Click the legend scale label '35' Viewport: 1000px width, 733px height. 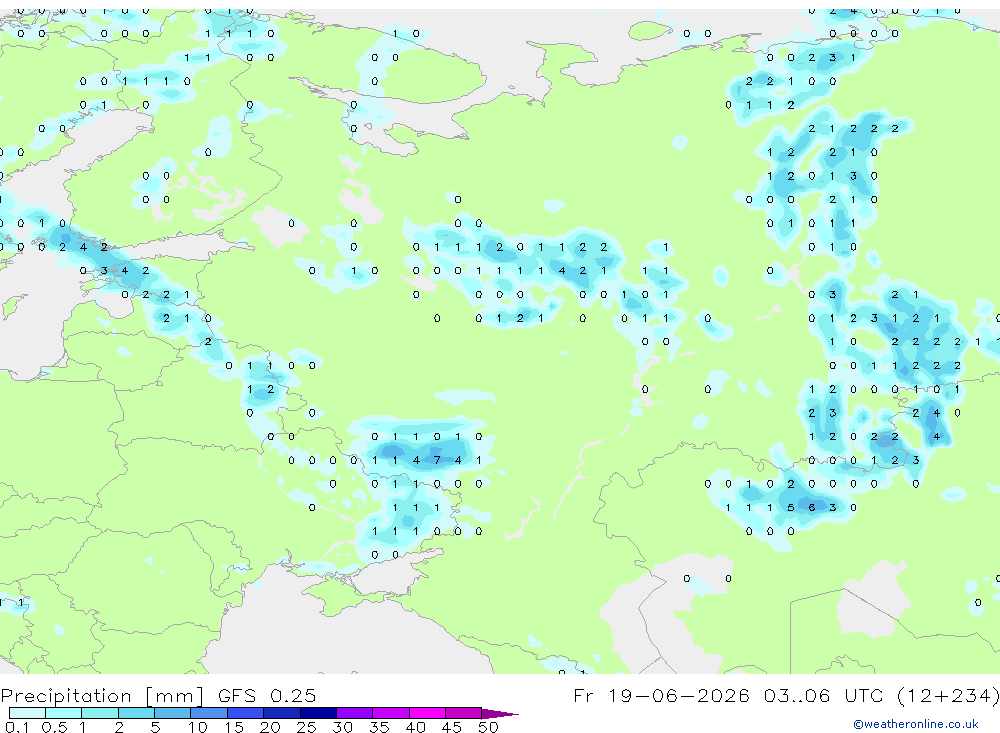pyautogui.click(x=379, y=727)
